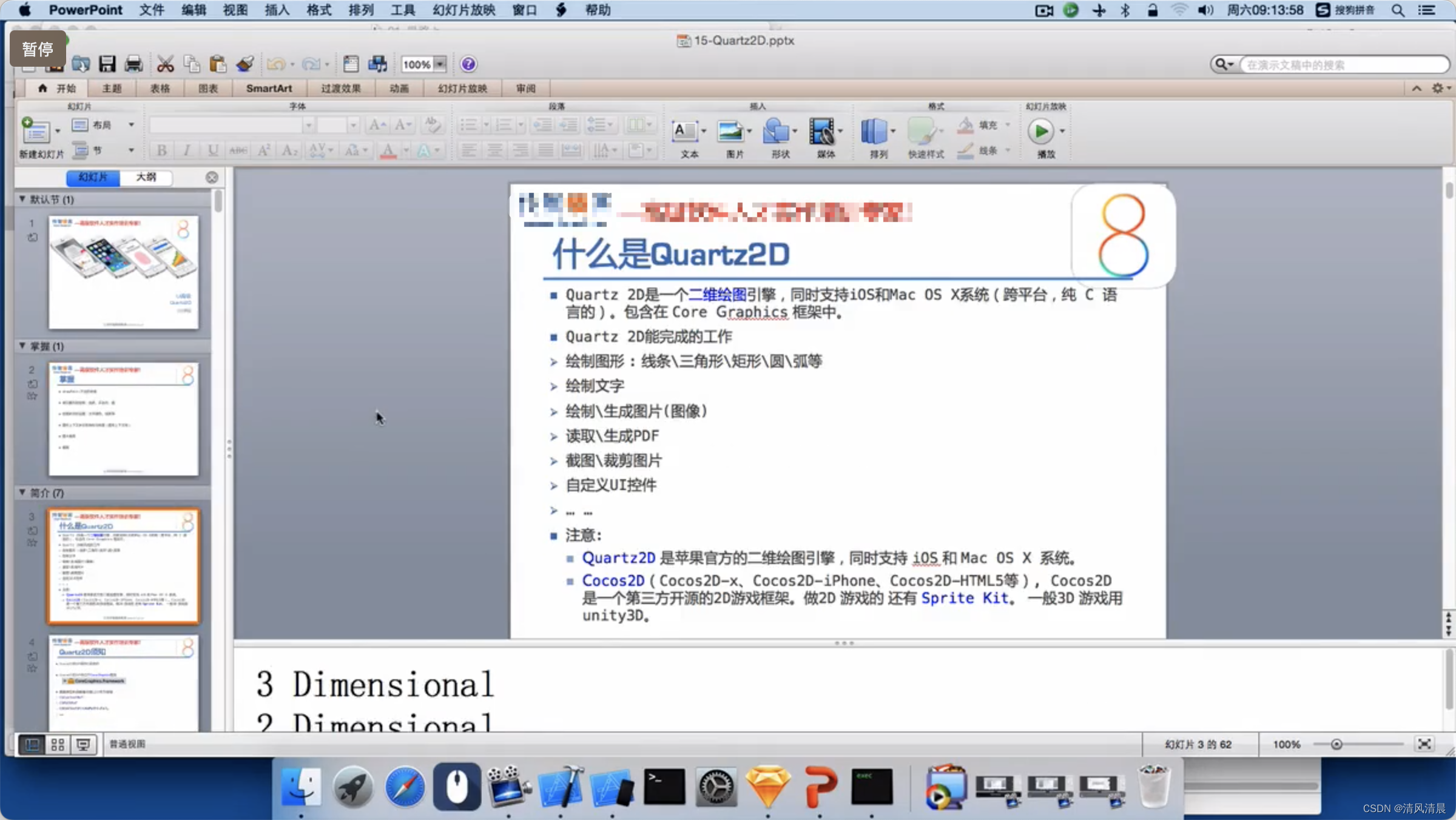Switch to Slide Sorter view button

tap(58, 744)
